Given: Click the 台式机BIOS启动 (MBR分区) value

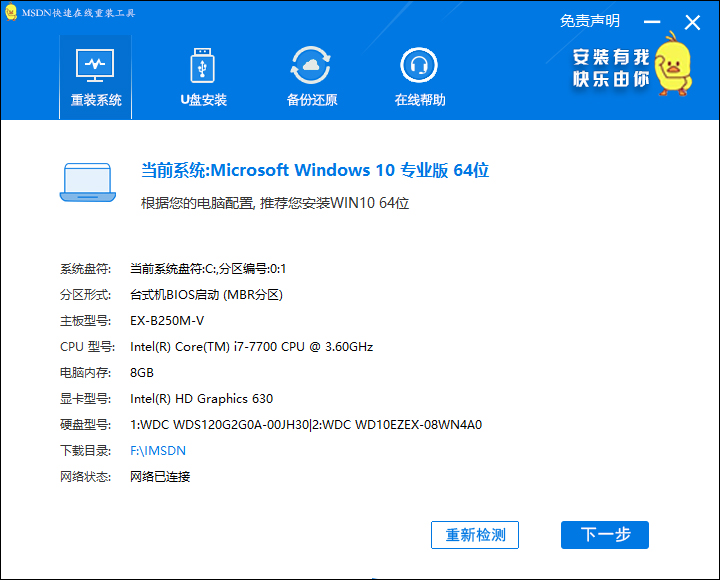Looking at the screenshot, I should click(x=206, y=294).
